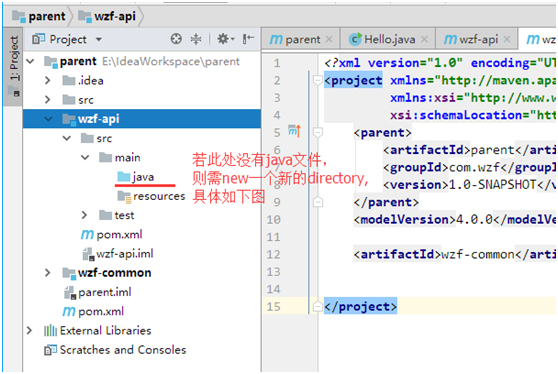Expand the wzf-common module

pos(48,273)
